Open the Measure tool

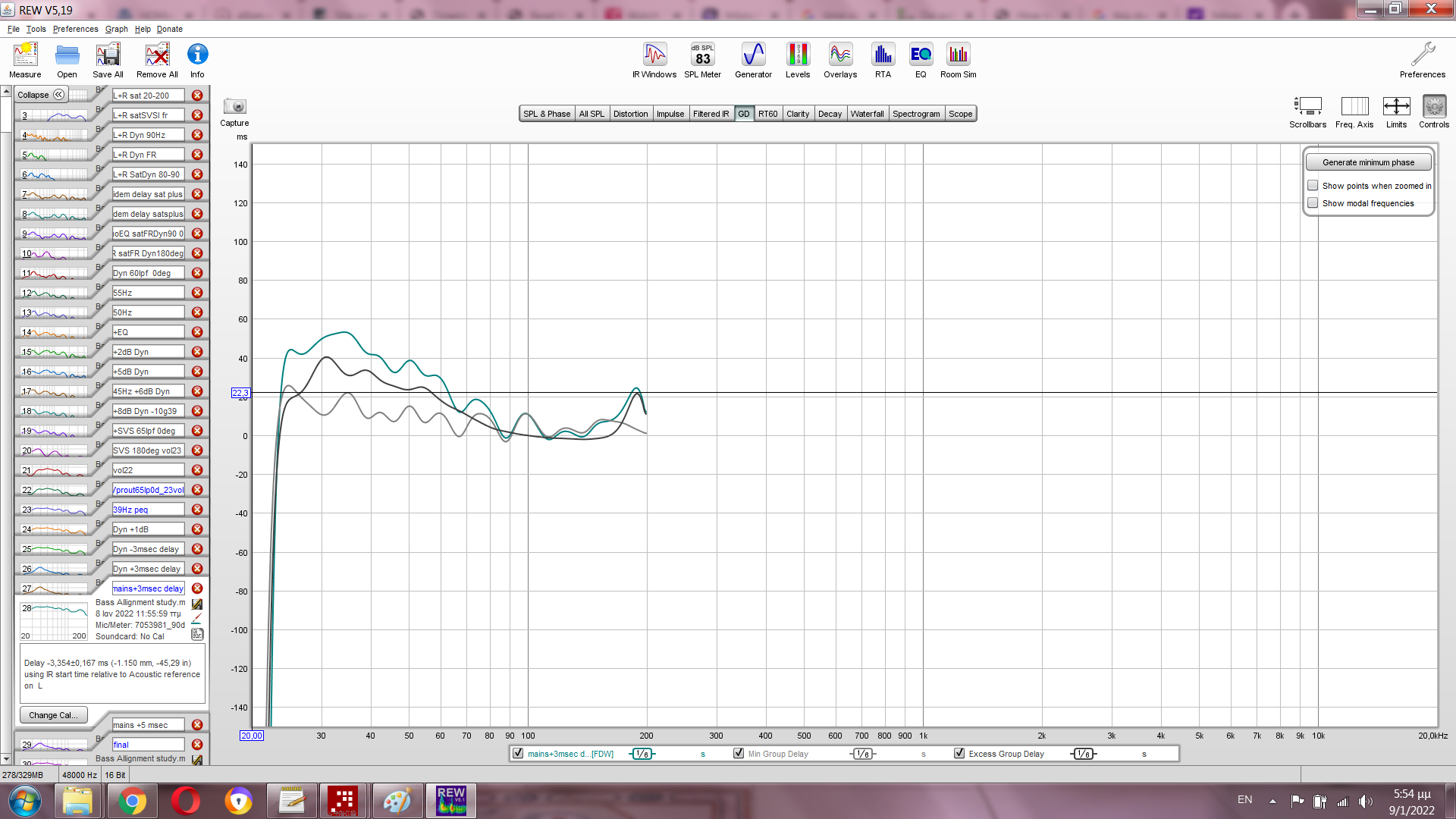click(x=25, y=60)
